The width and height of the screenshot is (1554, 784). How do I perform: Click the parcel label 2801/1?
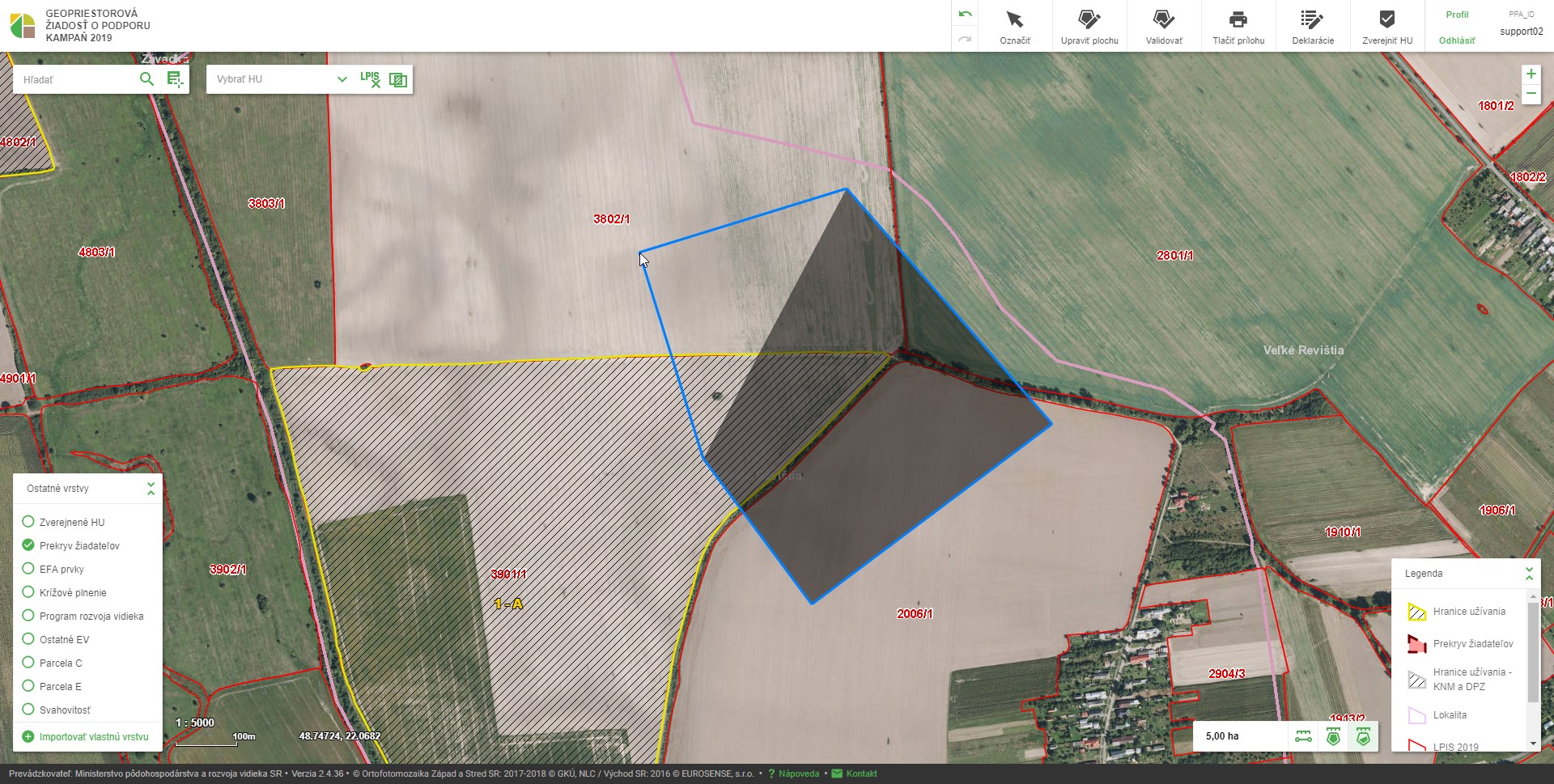coord(1175,256)
